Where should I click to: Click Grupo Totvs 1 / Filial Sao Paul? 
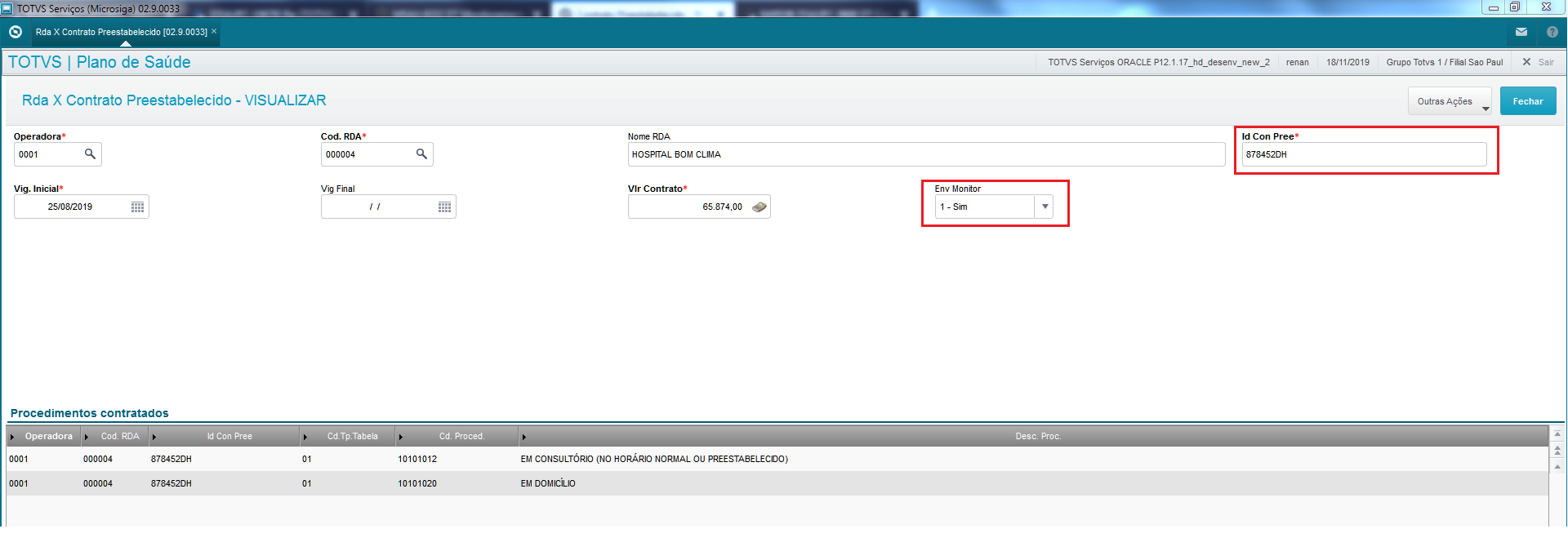(1444, 62)
